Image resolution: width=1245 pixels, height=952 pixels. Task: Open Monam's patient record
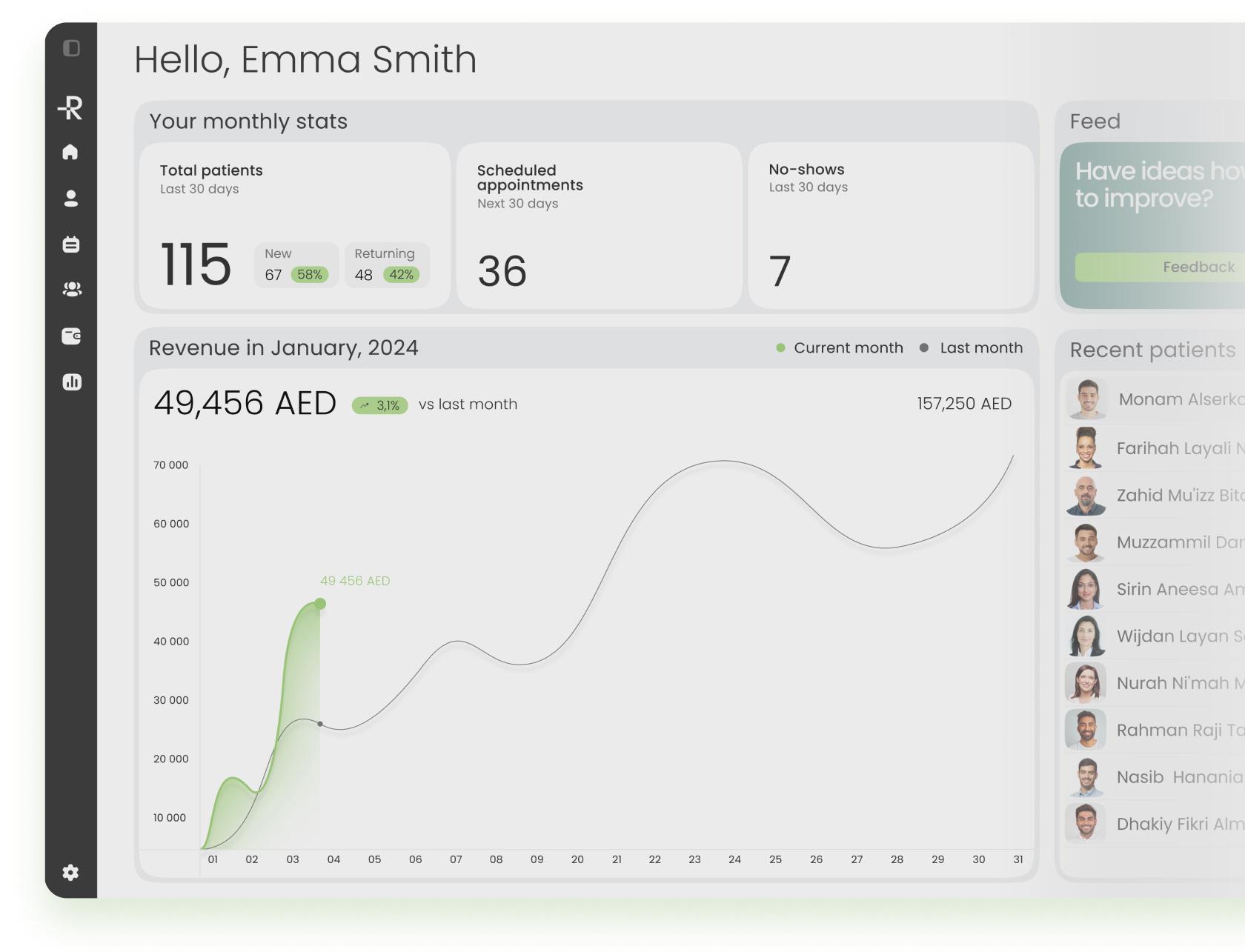click(x=1180, y=399)
